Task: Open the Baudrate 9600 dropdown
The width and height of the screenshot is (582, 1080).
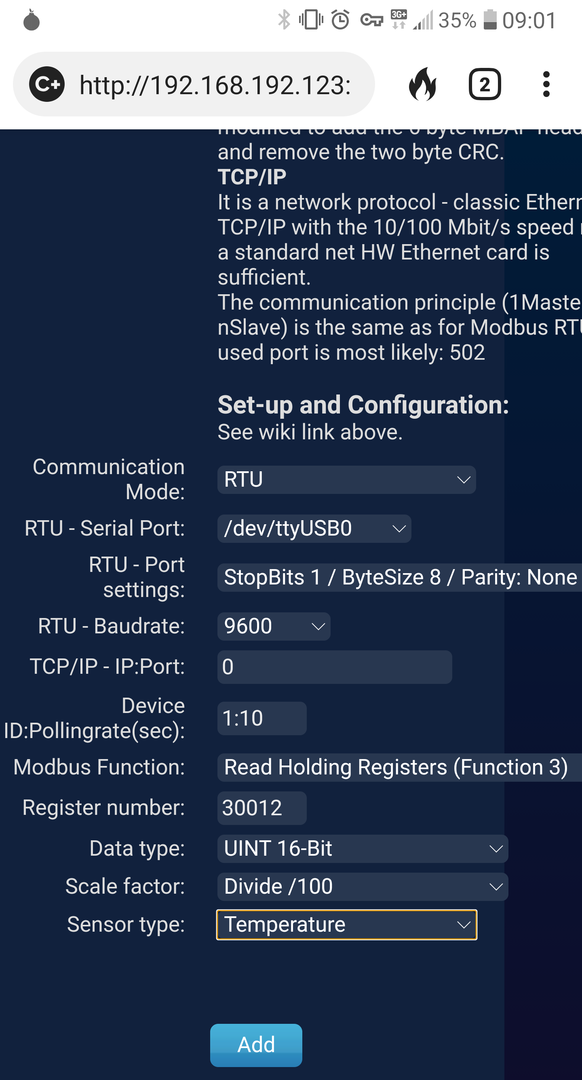Action: click(x=273, y=626)
